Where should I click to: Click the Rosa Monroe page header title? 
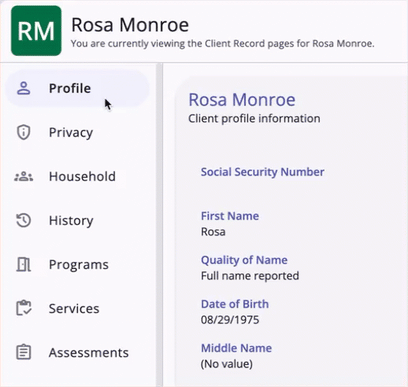pos(130,25)
